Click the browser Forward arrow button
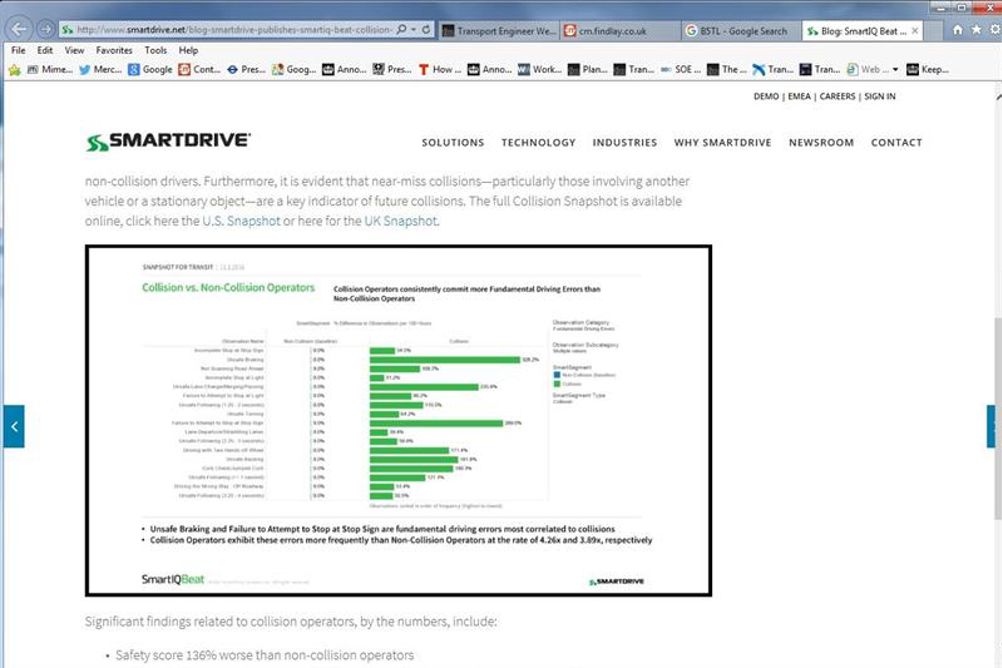 45,29
